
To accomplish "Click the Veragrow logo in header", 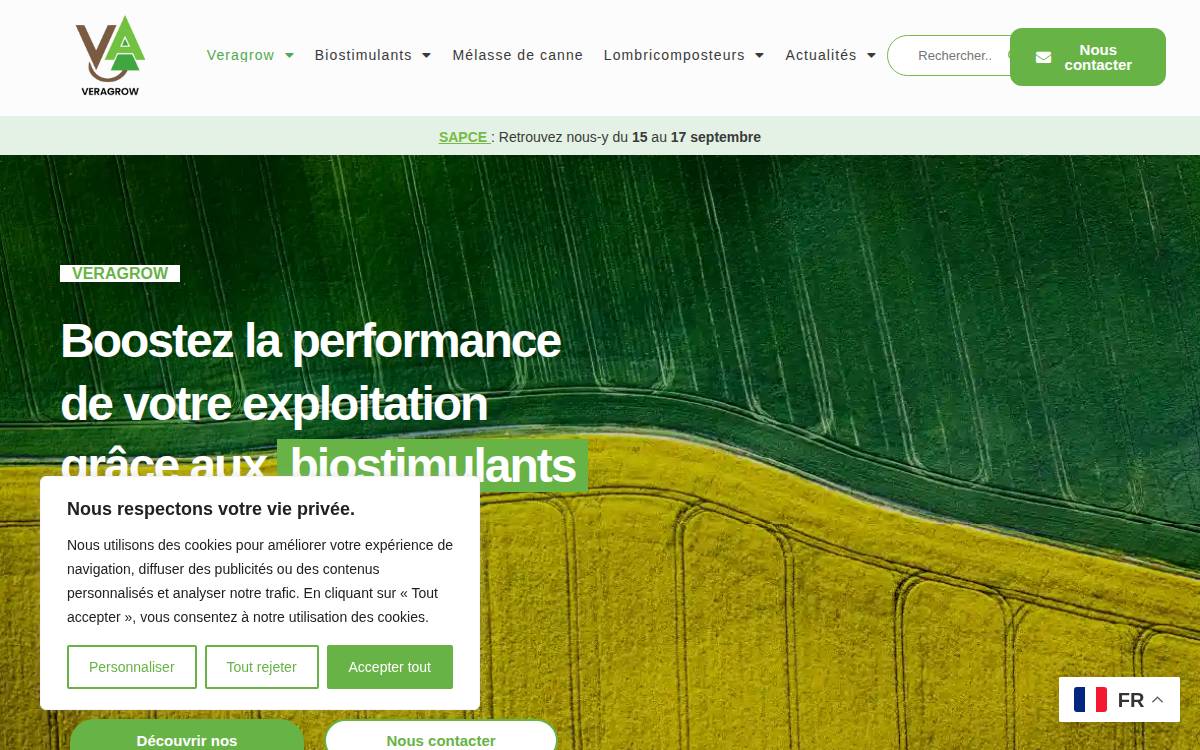I will tap(110, 56).
